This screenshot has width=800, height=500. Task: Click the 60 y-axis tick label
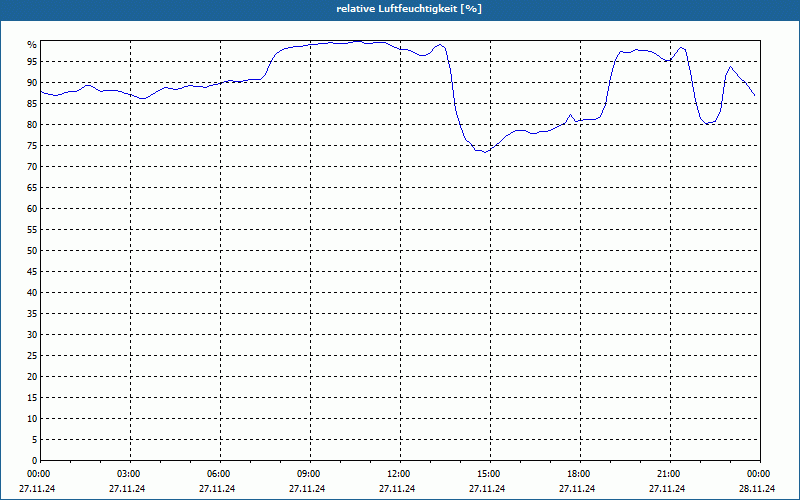click(32, 209)
